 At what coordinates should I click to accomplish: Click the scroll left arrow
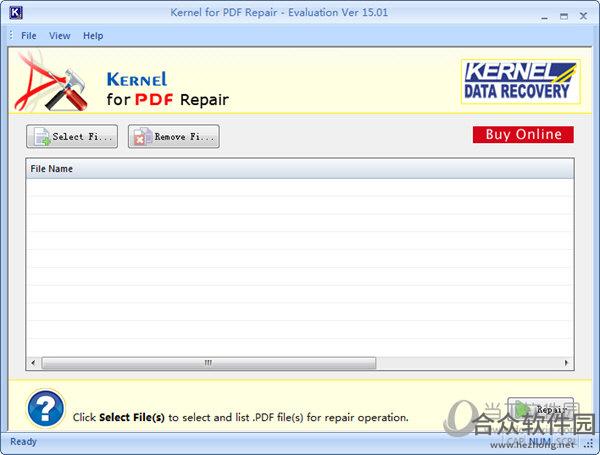pos(33,362)
